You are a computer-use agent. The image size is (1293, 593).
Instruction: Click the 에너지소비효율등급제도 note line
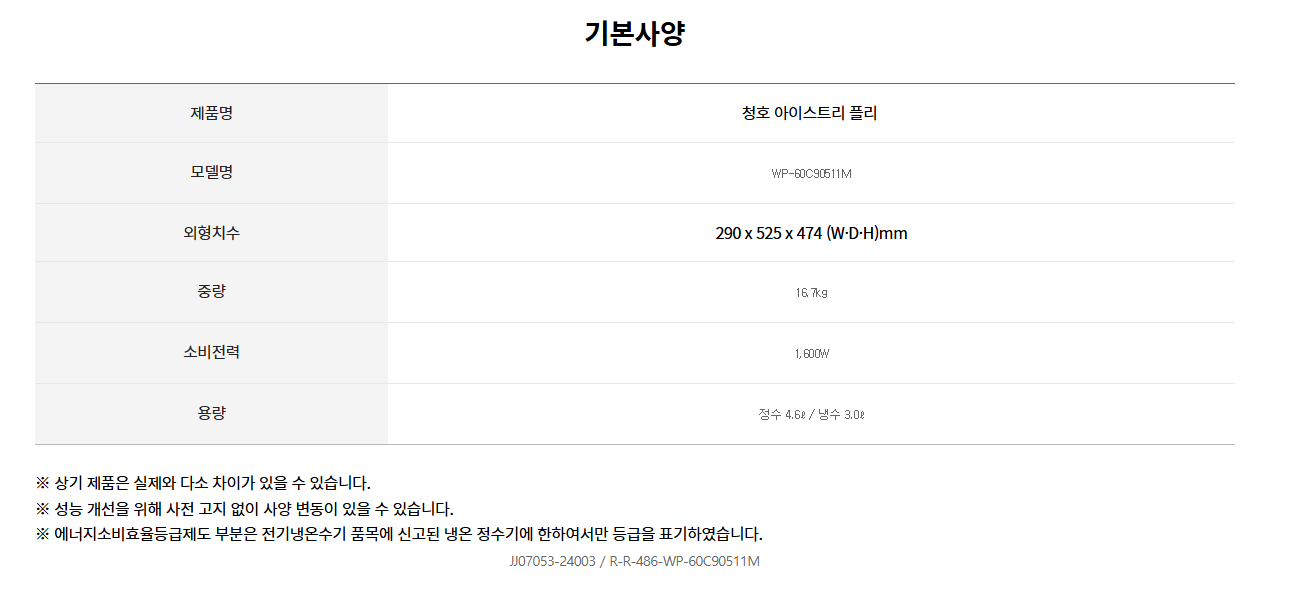pos(399,533)
